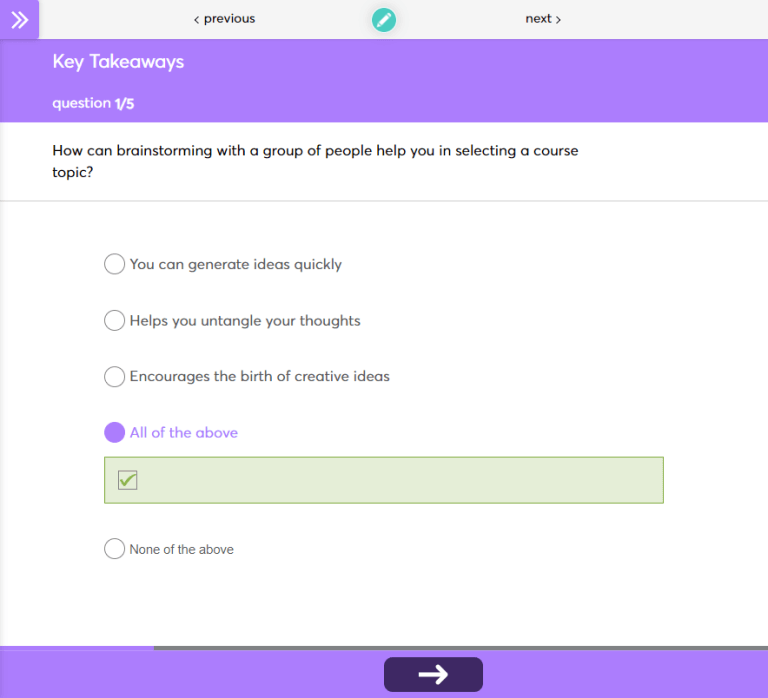Choose "Encourages the birth of creative ideas"

pos(115,376)
